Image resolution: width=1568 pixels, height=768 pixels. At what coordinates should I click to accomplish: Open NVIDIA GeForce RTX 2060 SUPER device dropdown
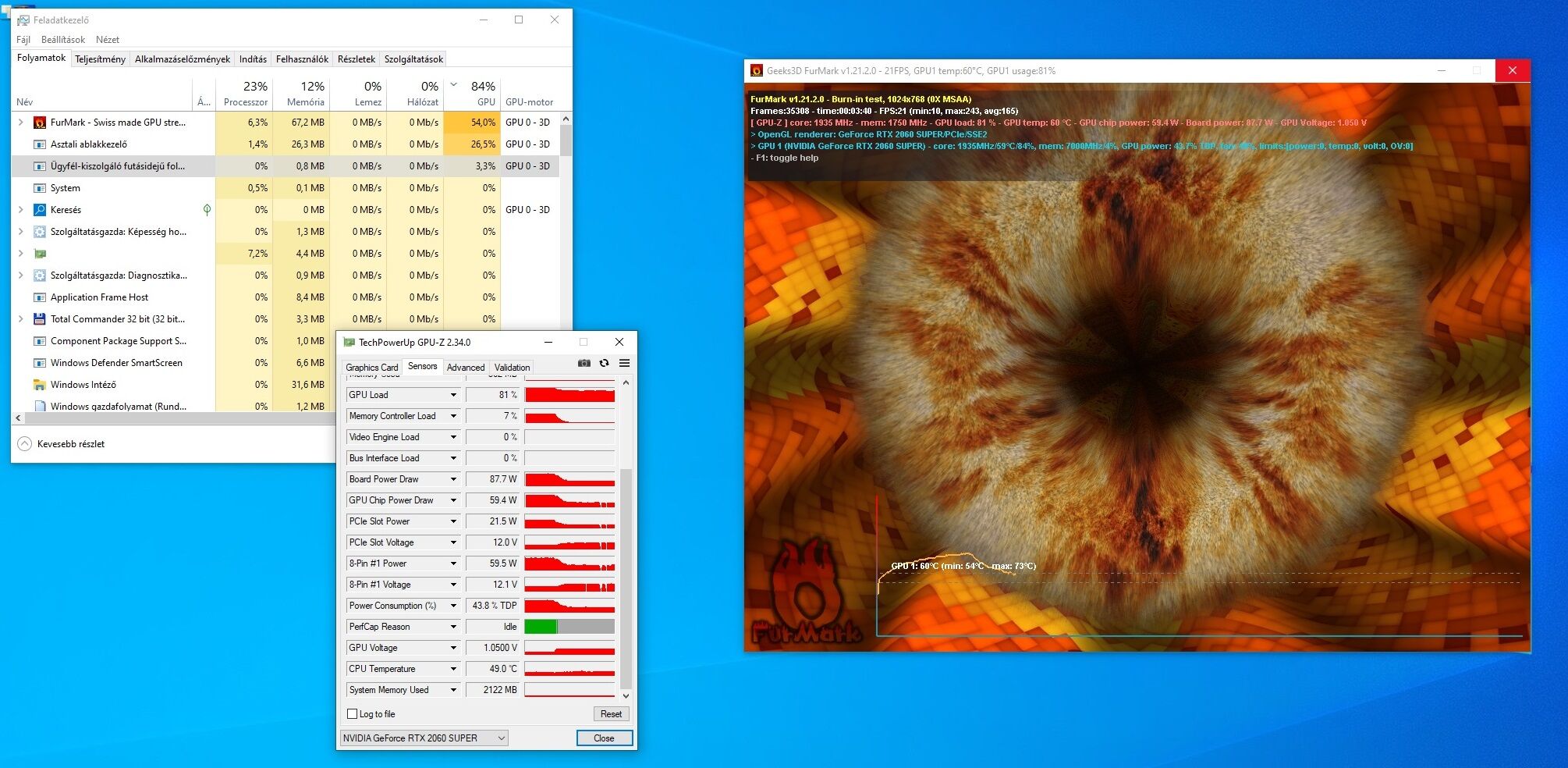(x=424, y=738)
